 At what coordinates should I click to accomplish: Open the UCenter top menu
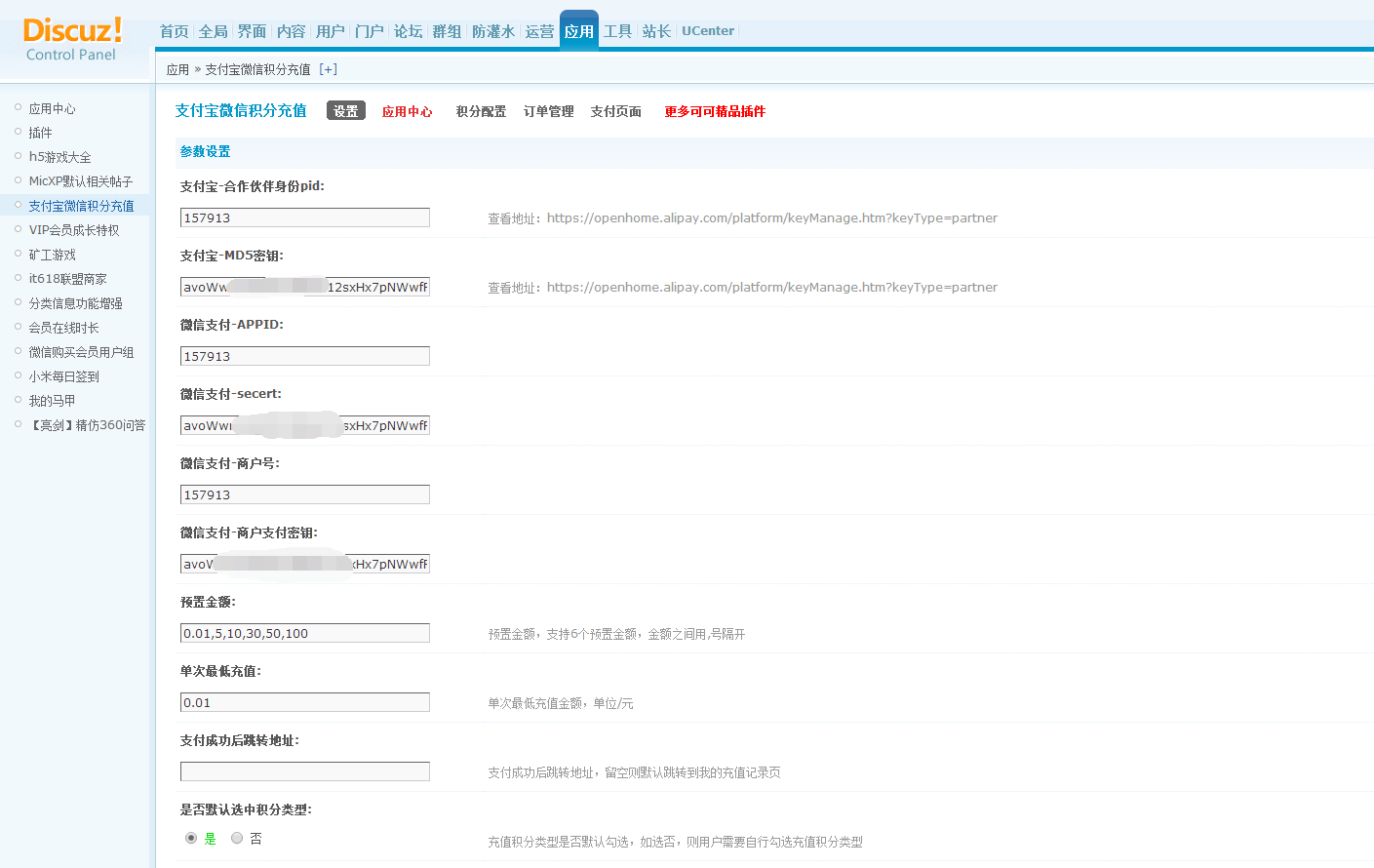point(708,31)
